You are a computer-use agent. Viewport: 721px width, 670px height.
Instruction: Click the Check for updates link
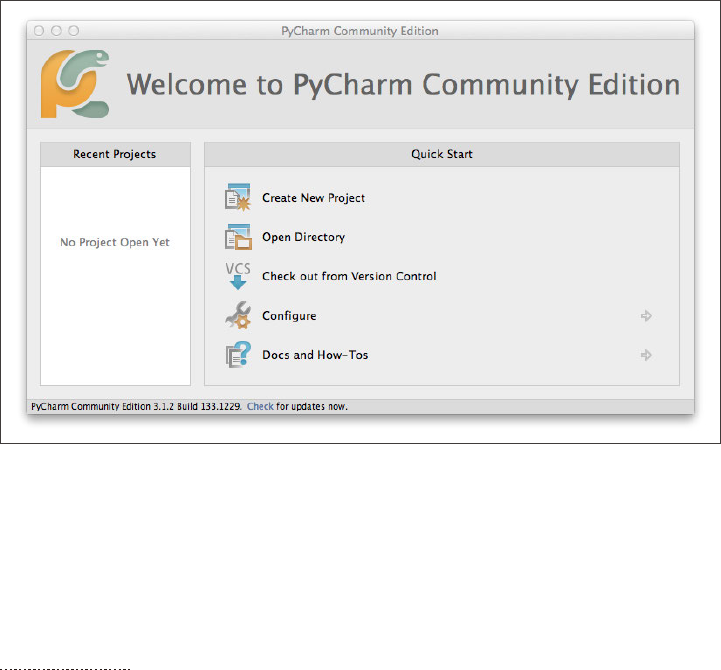point(260,407)
